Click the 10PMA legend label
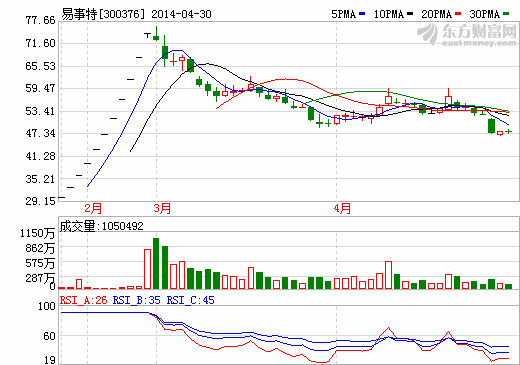 click(389, 14)
